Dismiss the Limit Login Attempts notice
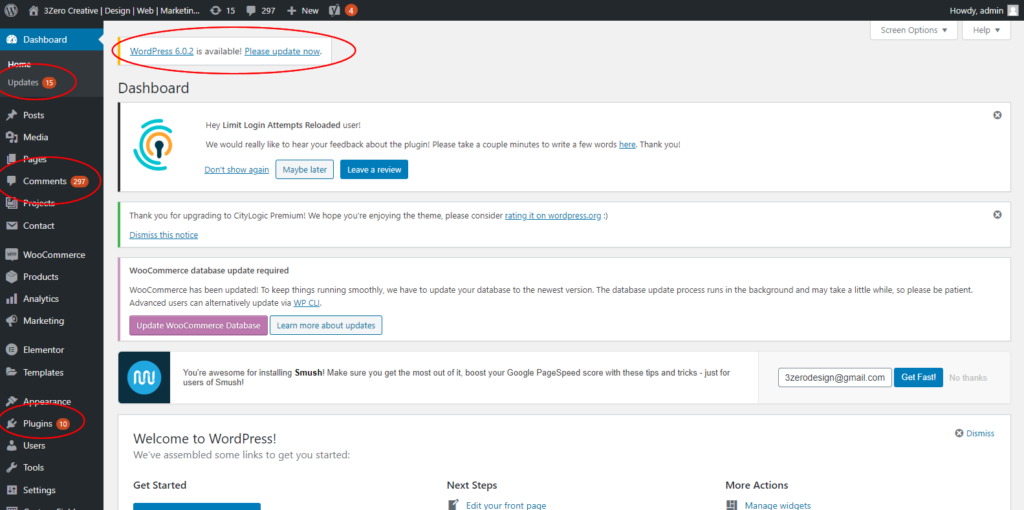This screenshot has width=1024, height=510. (x=997, y=115)
